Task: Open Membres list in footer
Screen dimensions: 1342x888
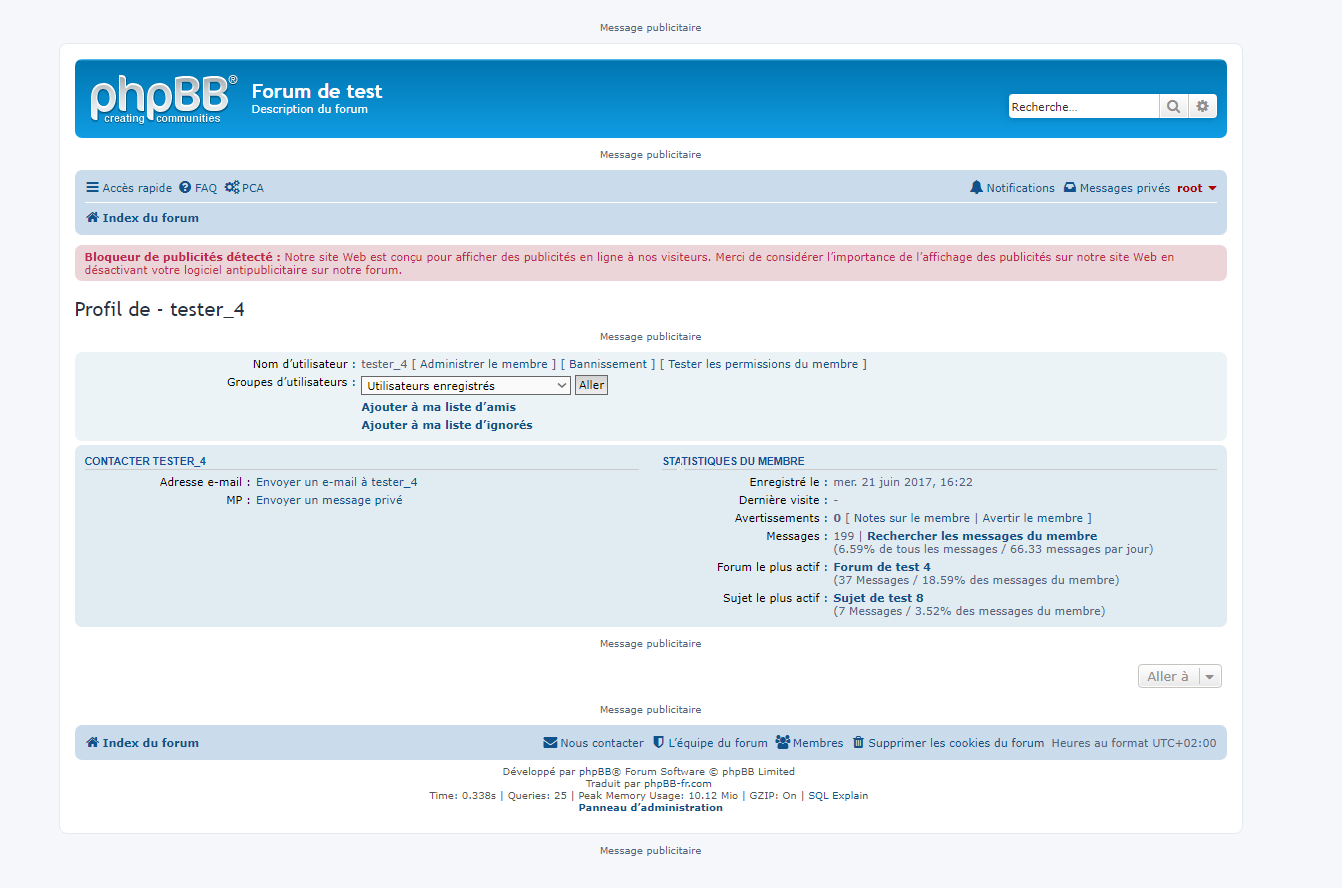Action: [x=809, y=743]
